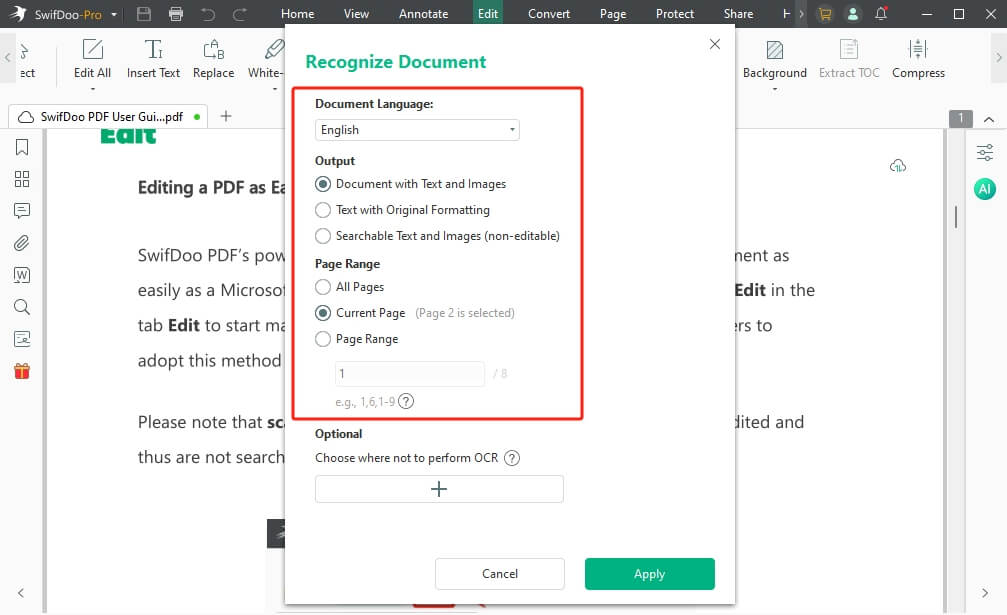The height and width of the screenshot is (615, 1007).
Task: Open the Document Language dropdown
Action: pyautogui.click(x=417, y=130)
